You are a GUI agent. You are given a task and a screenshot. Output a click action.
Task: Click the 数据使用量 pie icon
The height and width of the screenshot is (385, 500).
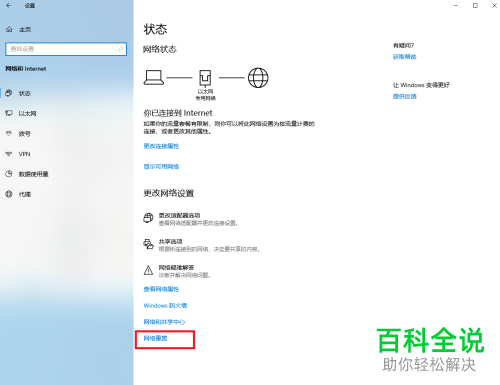click(x=9, y=174)
